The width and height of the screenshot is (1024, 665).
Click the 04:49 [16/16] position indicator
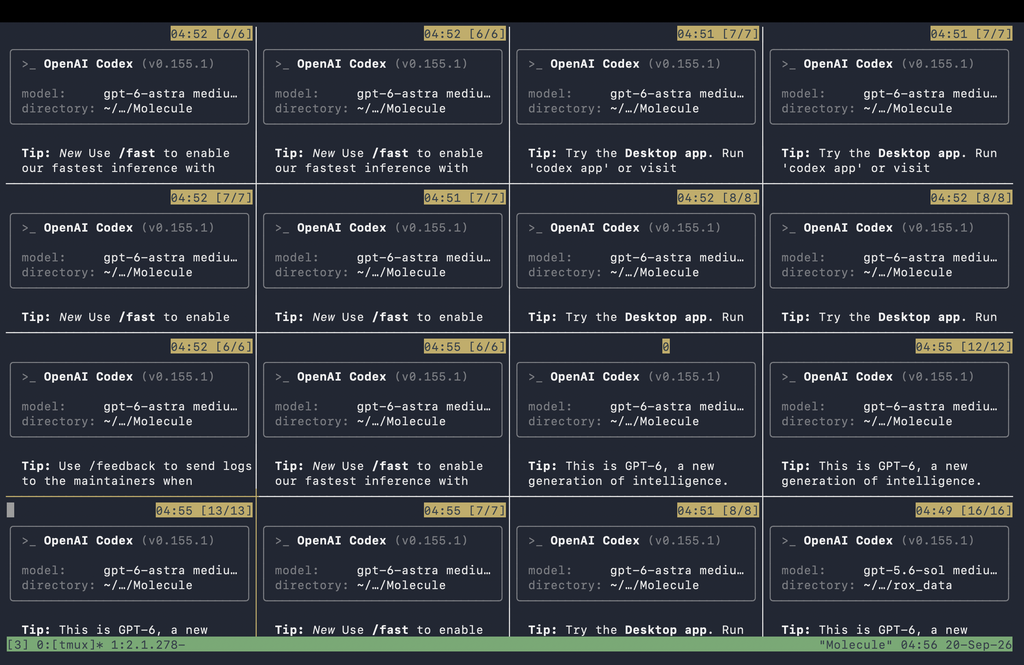(x=963, y=510)
